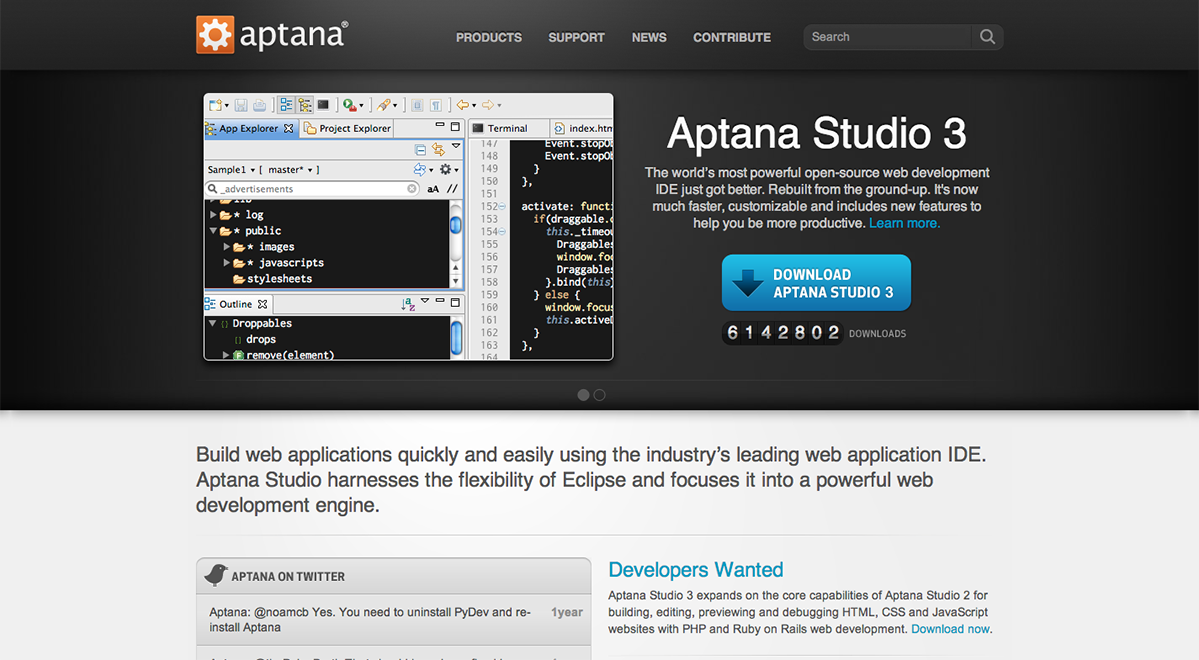This screenshot has height=660, width=1199.
Task: Select the first carousel dot
Action: pos(583,395)
